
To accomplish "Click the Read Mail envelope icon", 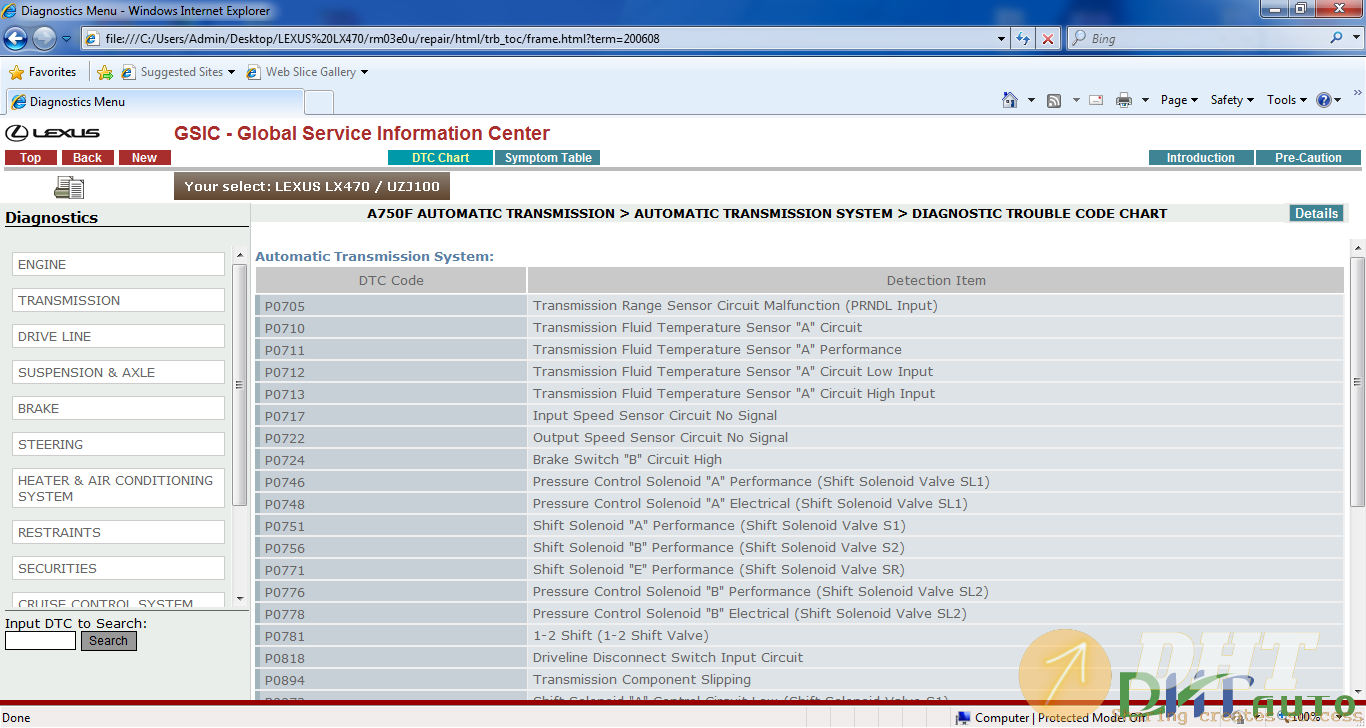I will (1096, 100).
